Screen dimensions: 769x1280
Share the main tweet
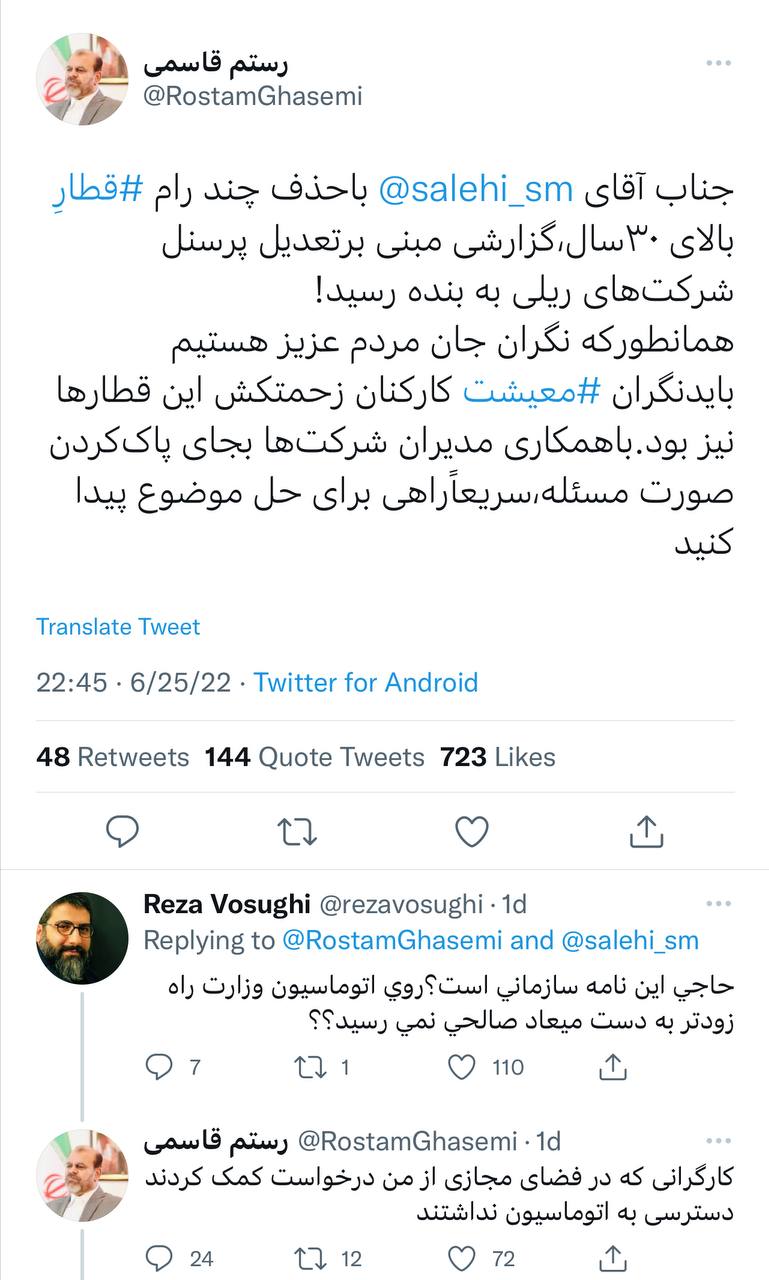(x=646, y=831)
